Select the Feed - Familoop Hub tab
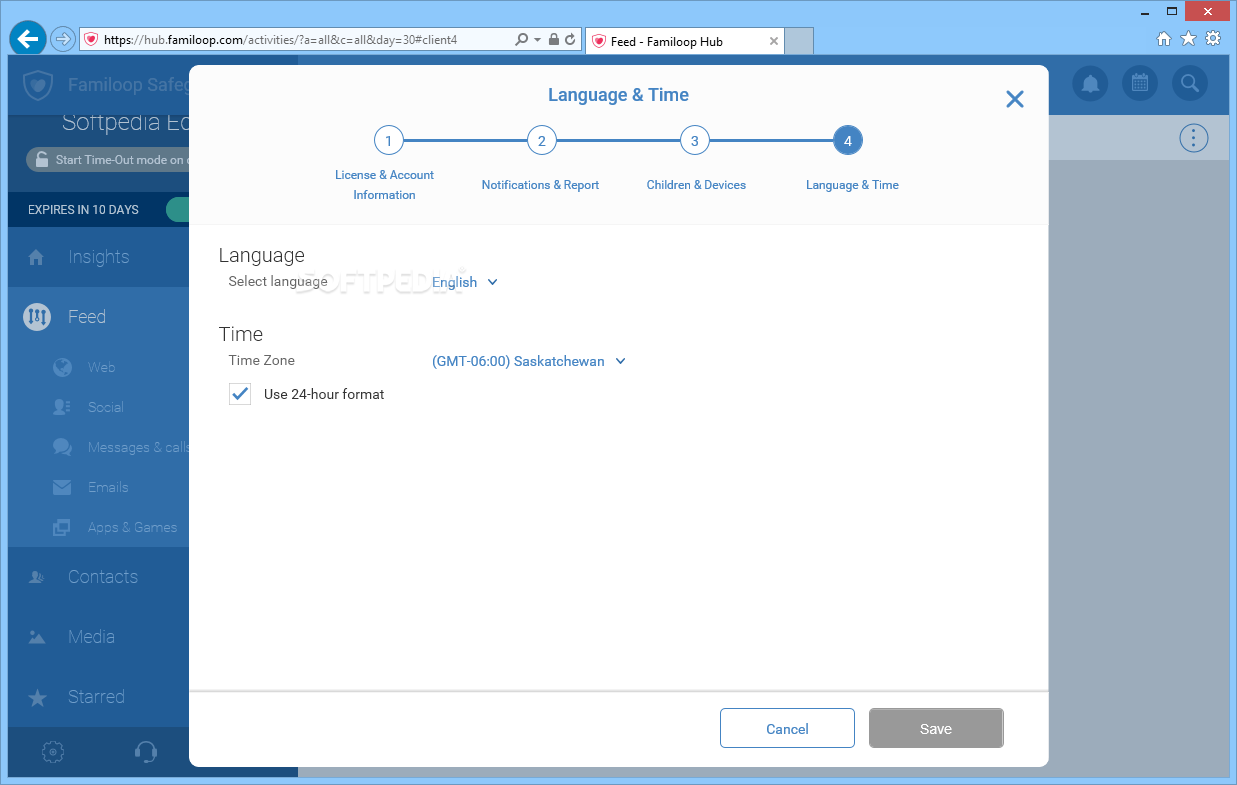Screen dimensions: 1237x785 [x=684, y=41]
